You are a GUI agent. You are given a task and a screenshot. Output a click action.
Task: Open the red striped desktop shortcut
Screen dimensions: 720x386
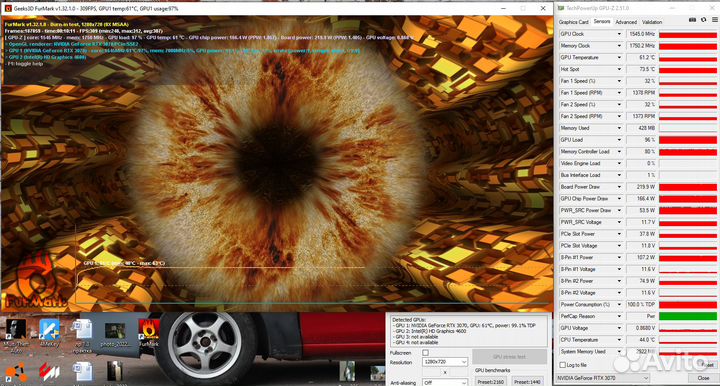click(49, 373)
